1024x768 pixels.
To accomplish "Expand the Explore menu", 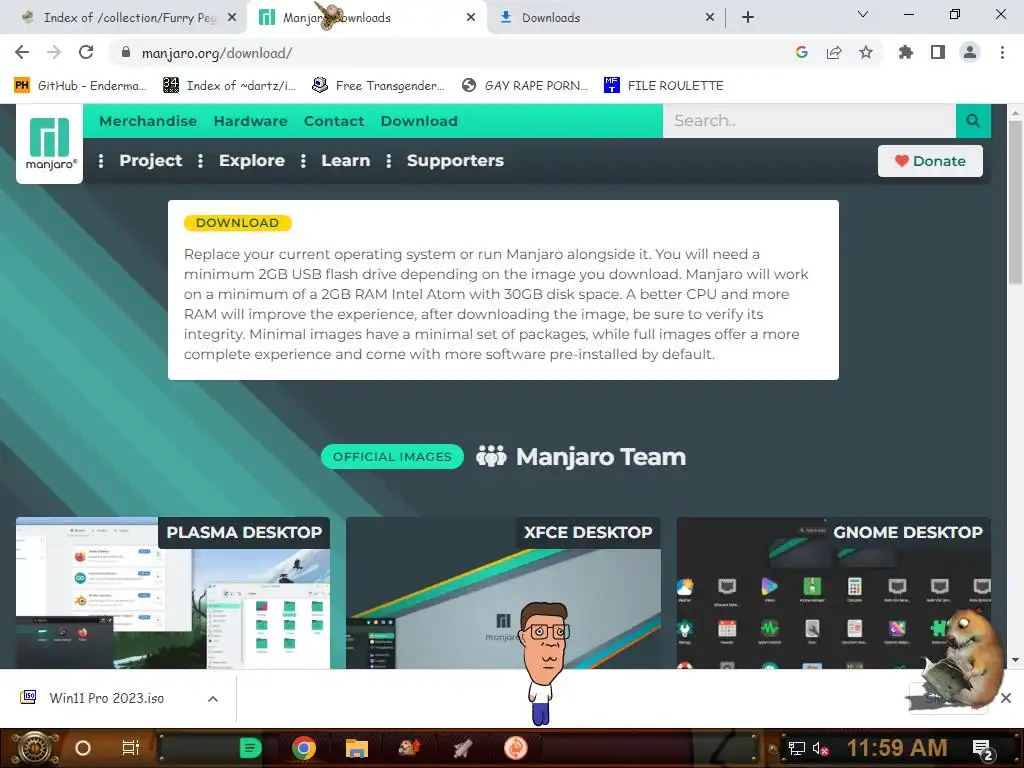I will [251, 161].
